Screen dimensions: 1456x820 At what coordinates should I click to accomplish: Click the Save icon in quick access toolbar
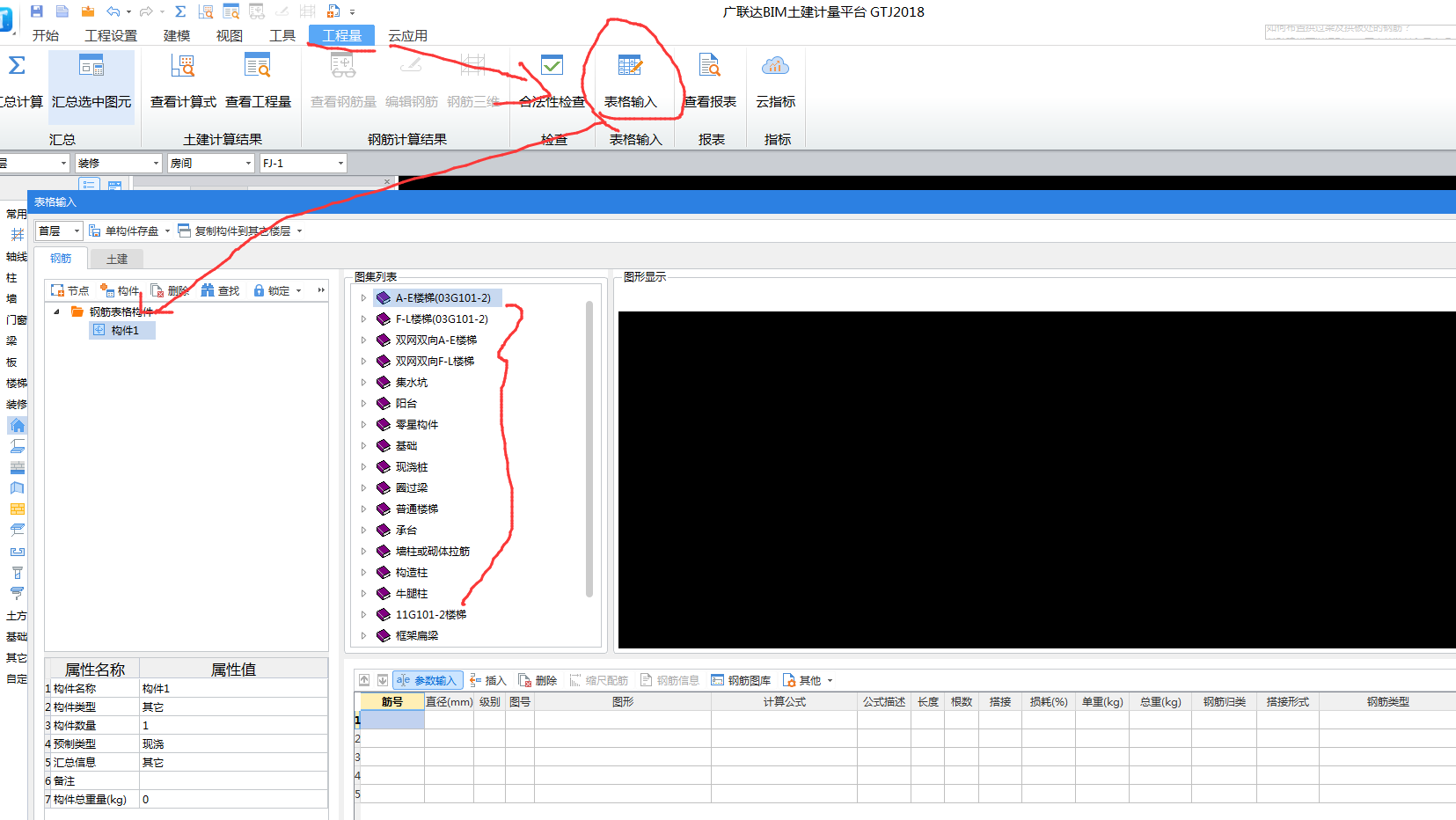[x=36, y=11]
